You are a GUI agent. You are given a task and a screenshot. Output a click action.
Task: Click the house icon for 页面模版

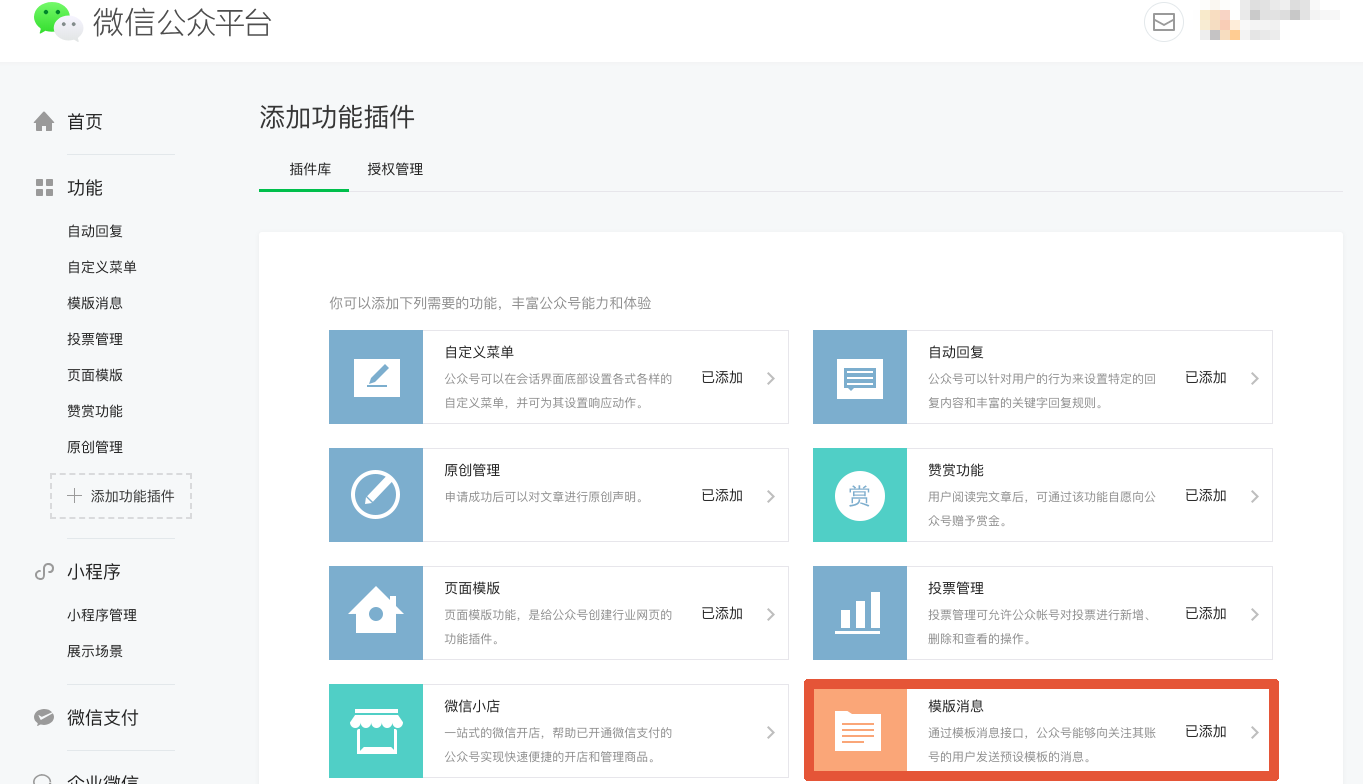pyautogui.click(x=376, y=612)
